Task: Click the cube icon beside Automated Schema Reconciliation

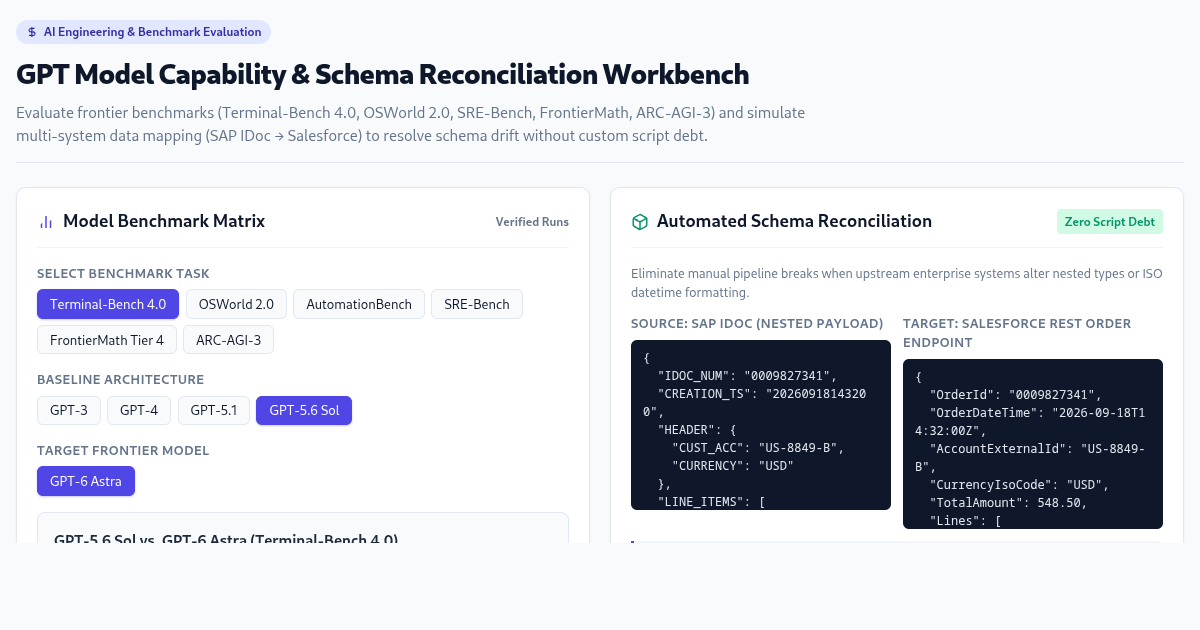Action: [x=640, y=222]
